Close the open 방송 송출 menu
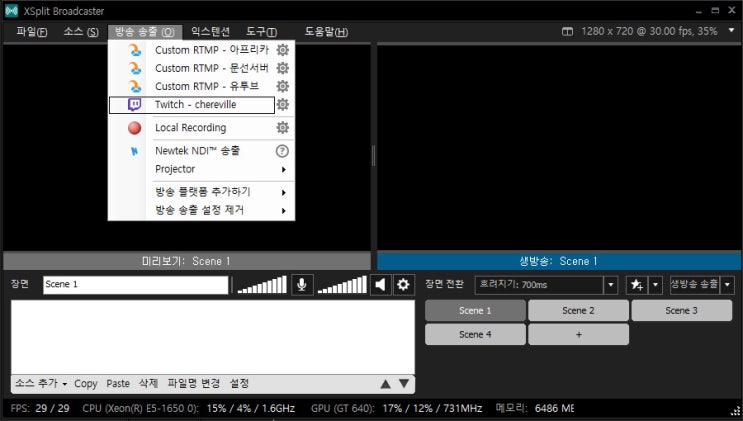The height and width of the screenshot is (421, 743). coord(145,32)
